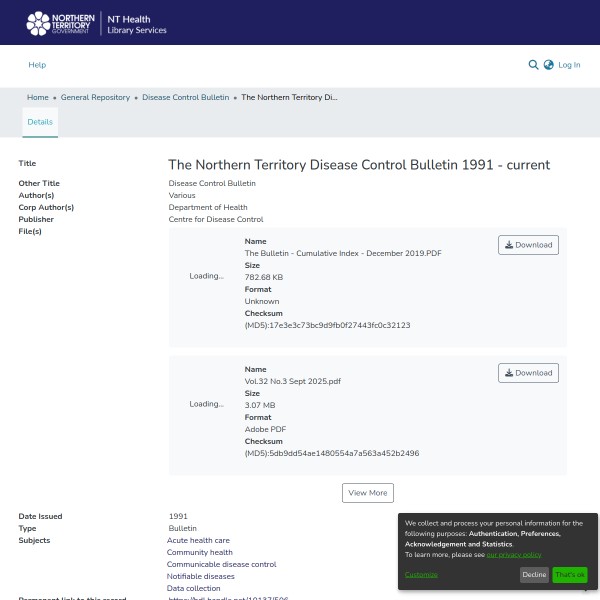Open the Data collection subject
The image size is (600, 600).
pyautogui.click(x=193, y=589)
